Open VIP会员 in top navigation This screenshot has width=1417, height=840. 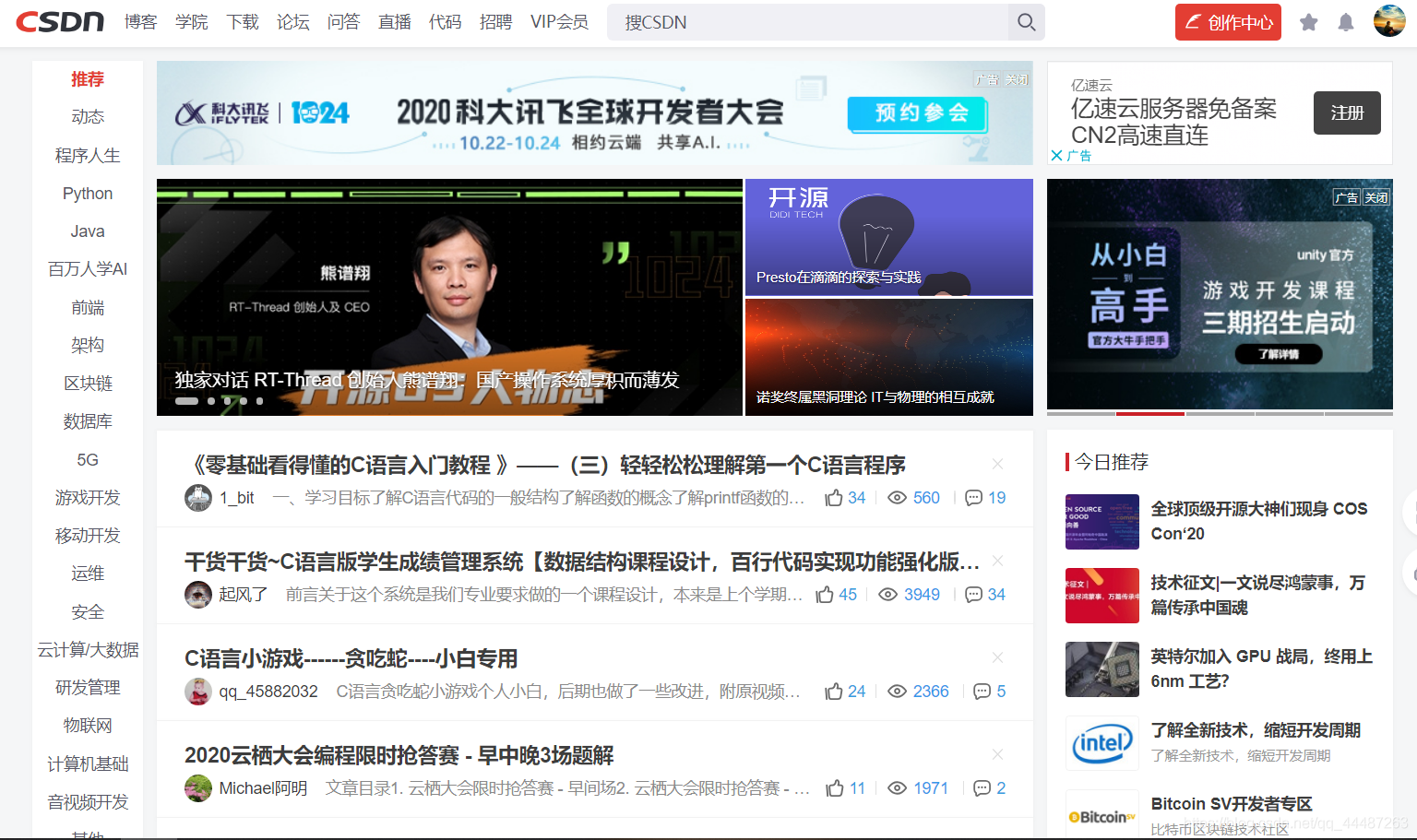coord(559,22)
